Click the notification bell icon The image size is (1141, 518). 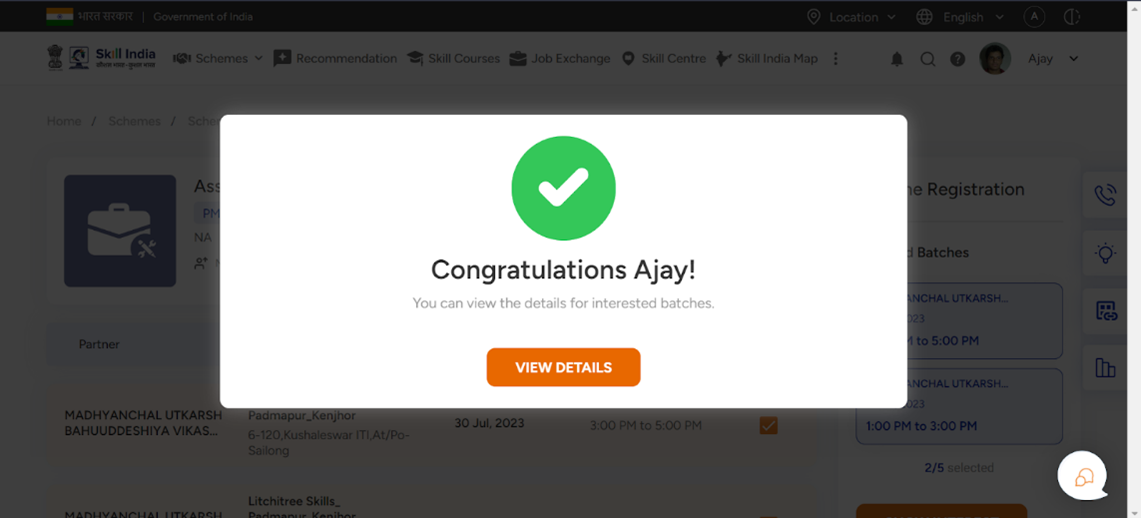click(x=897, y=59)
